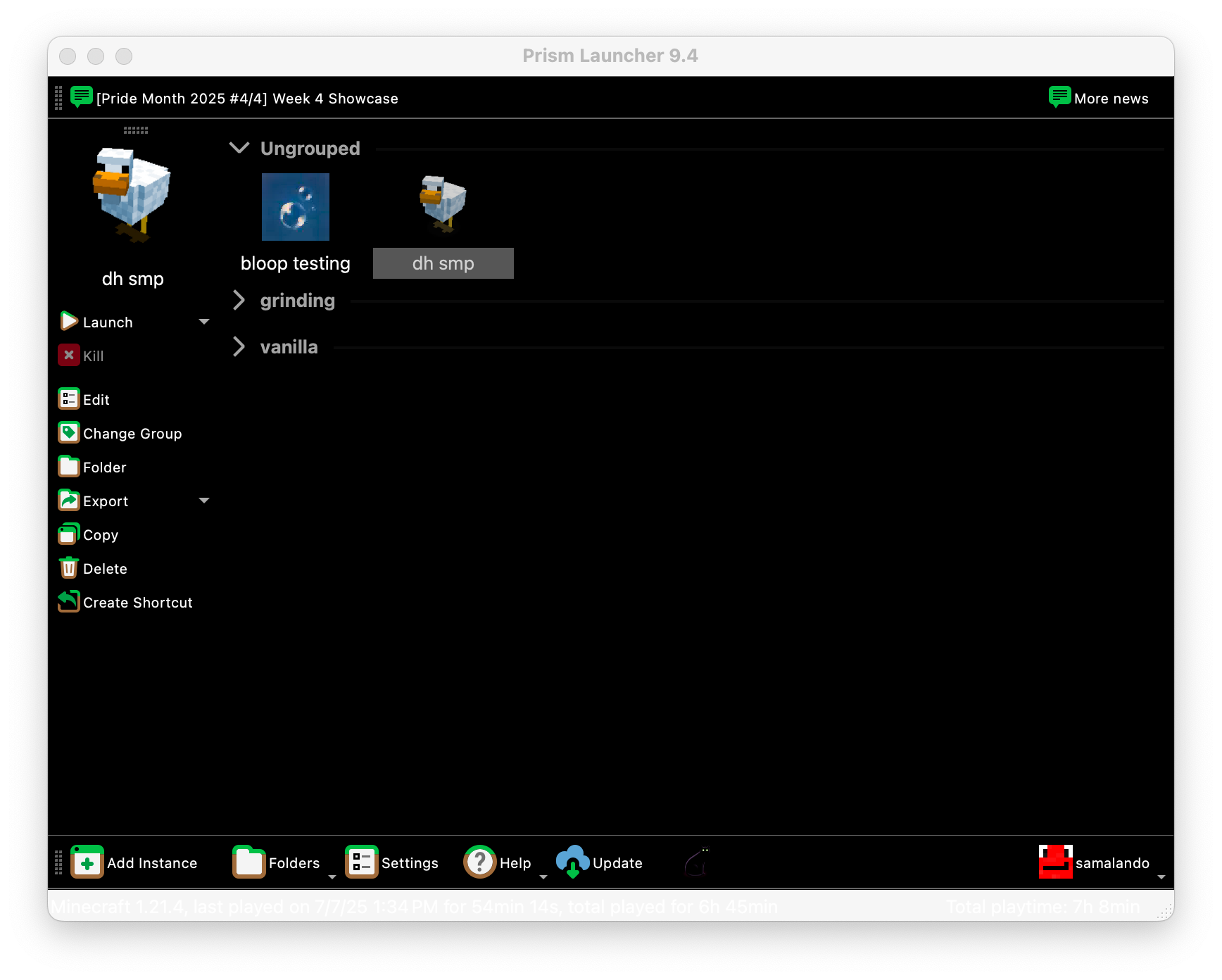Open the account dropdown arrow next to samalando
Image resolution: width=1222 pixels, height=980 pixels.
point(1161,877)
